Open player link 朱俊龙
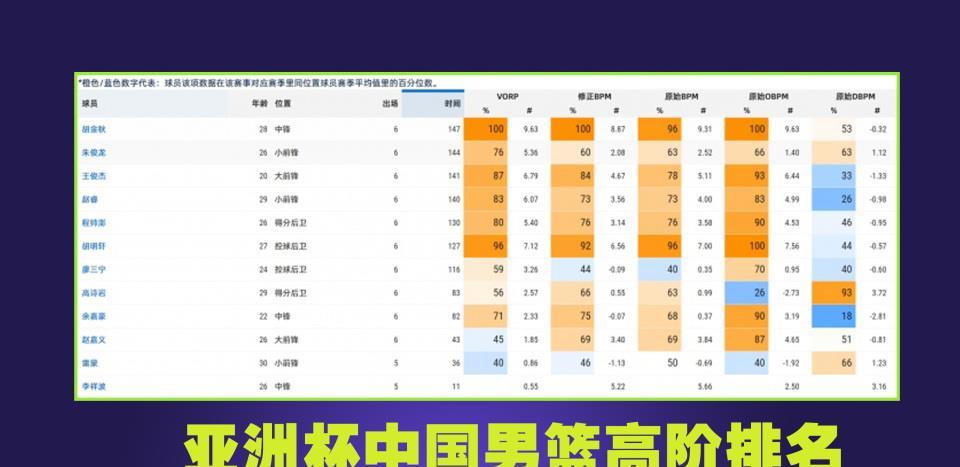The image size is (960, 467). [x=96, y=153]
